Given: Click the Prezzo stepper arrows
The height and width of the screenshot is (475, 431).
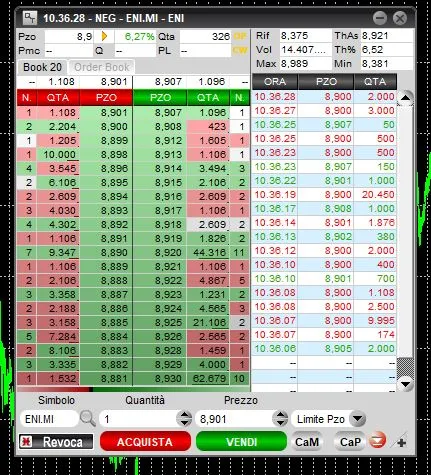Looking at the screenshot, I should (x=280, y=419).
